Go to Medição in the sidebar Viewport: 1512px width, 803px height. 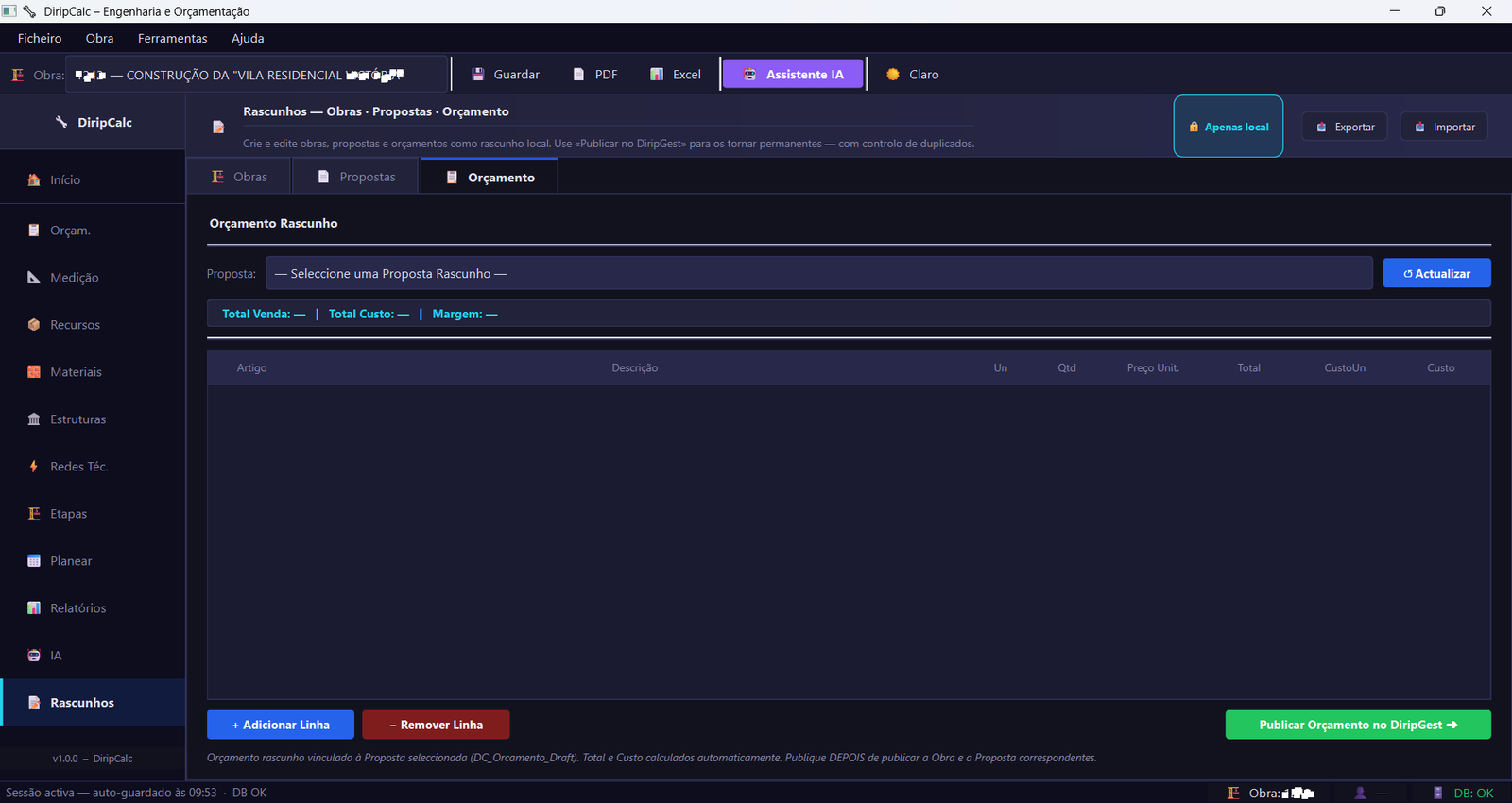(93, 278)
